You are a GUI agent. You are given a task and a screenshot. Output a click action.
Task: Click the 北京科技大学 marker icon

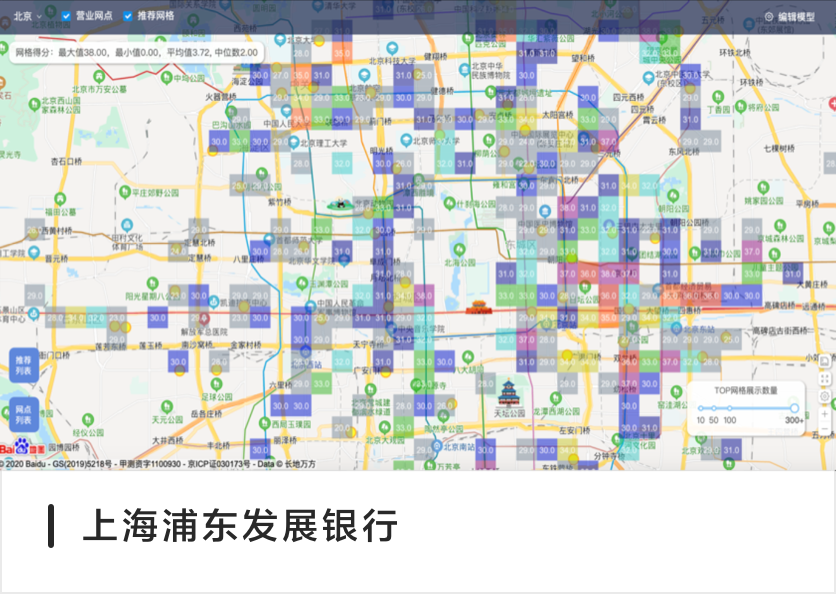pyautogui.click(x=392, y=49)
